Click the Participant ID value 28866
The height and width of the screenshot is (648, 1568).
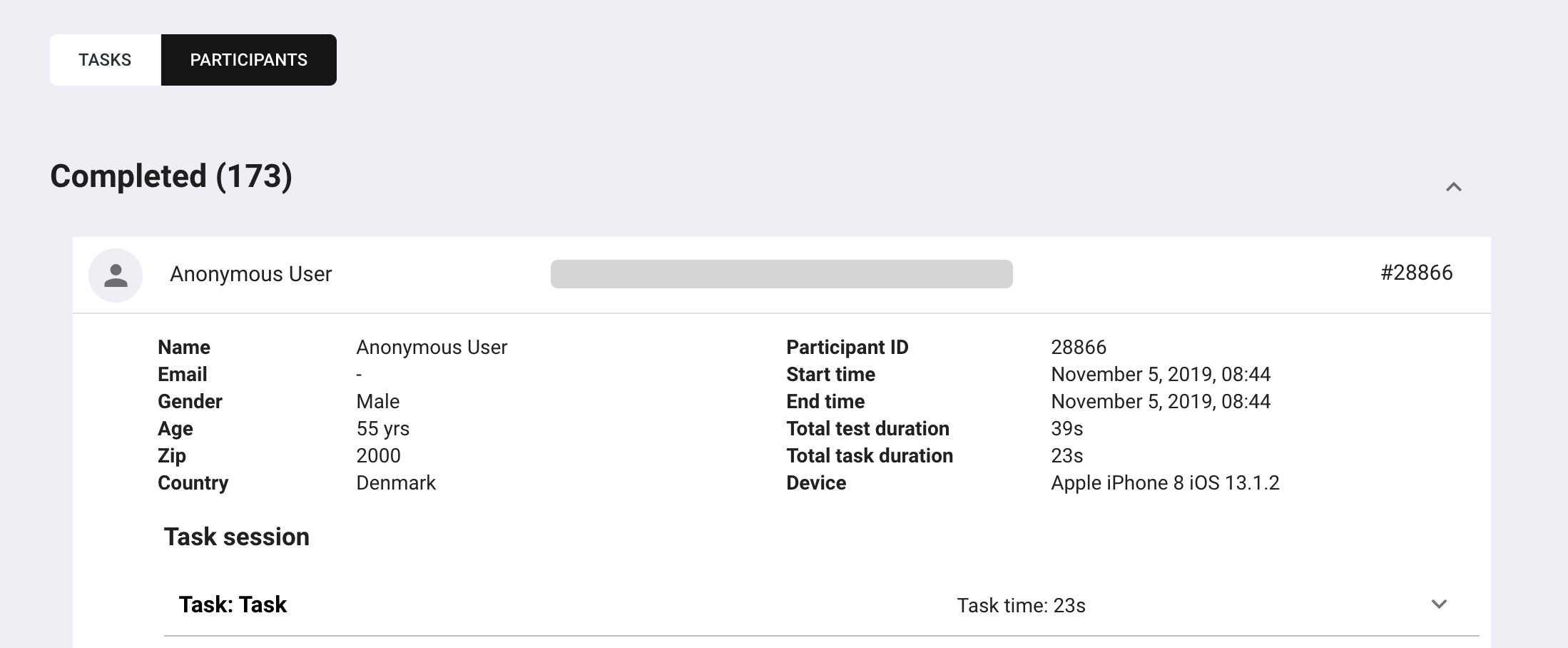pyautogui.click(x=1079, y=348)
